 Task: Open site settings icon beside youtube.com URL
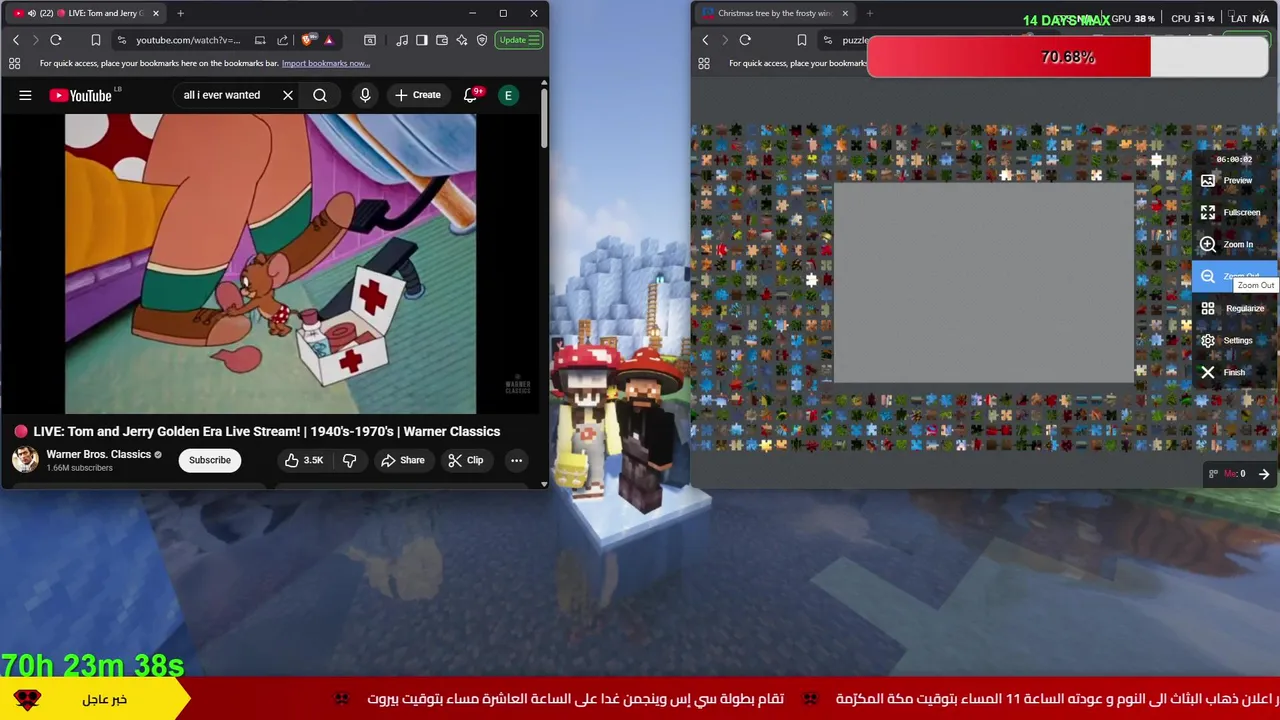[x=122, y=40]
